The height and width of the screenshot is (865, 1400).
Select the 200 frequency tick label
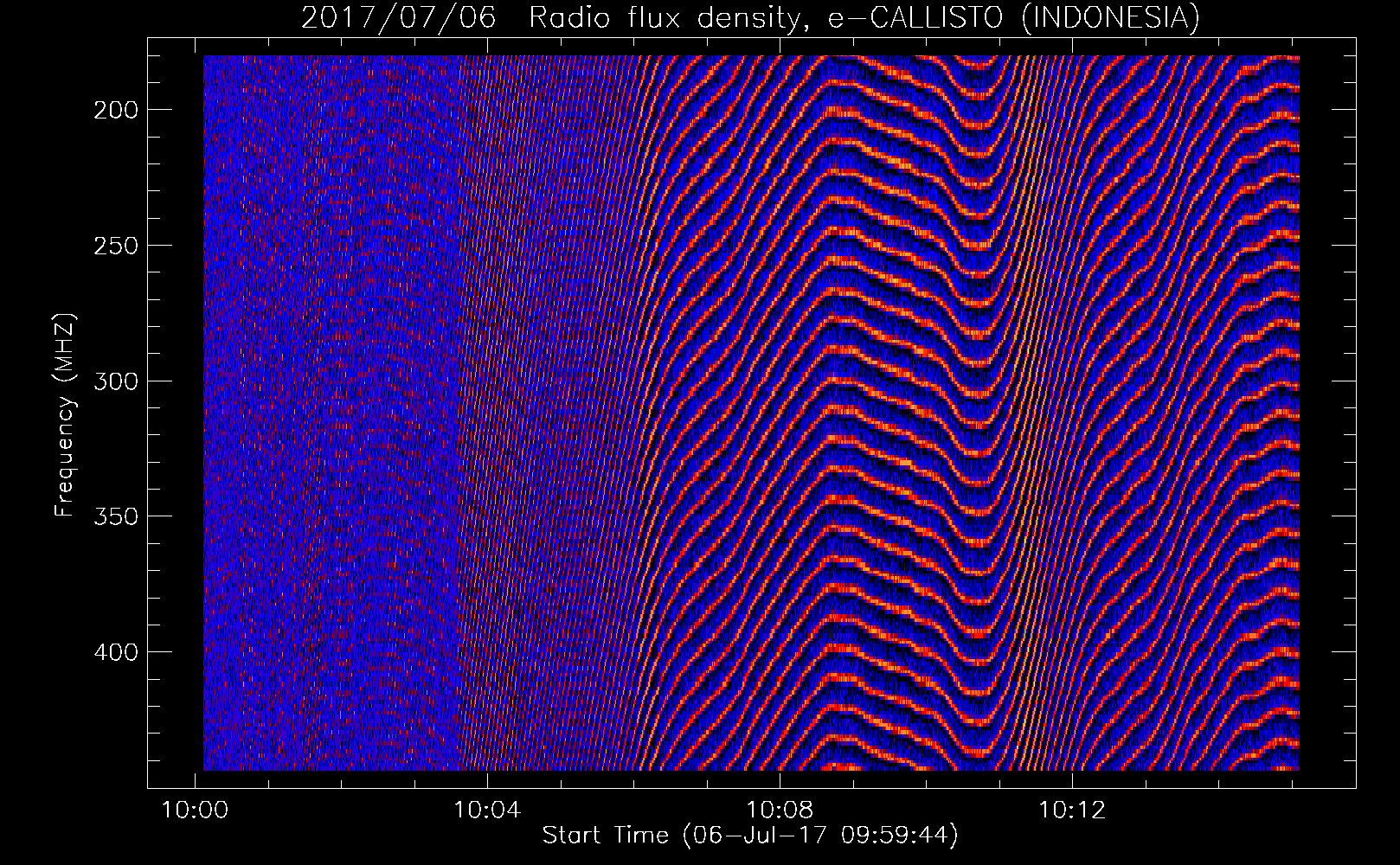pos(115,110)
